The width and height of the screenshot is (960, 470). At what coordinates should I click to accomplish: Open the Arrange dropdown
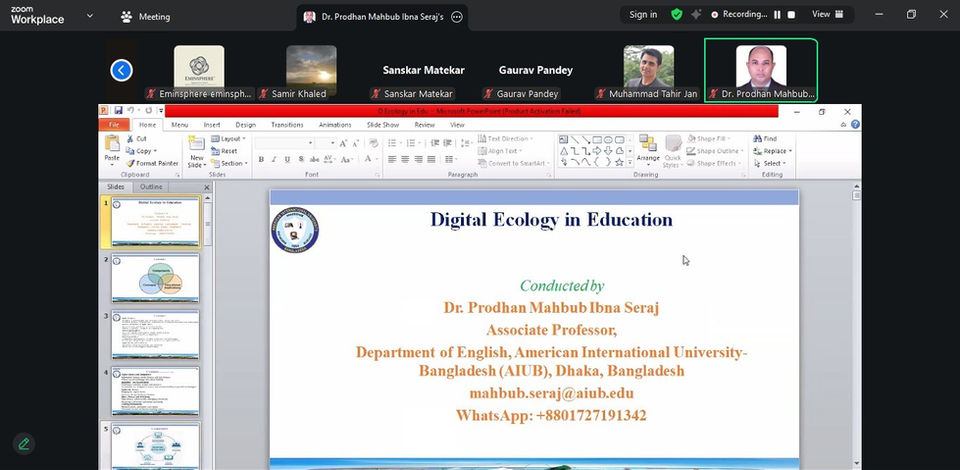click(x=648, y=151)
